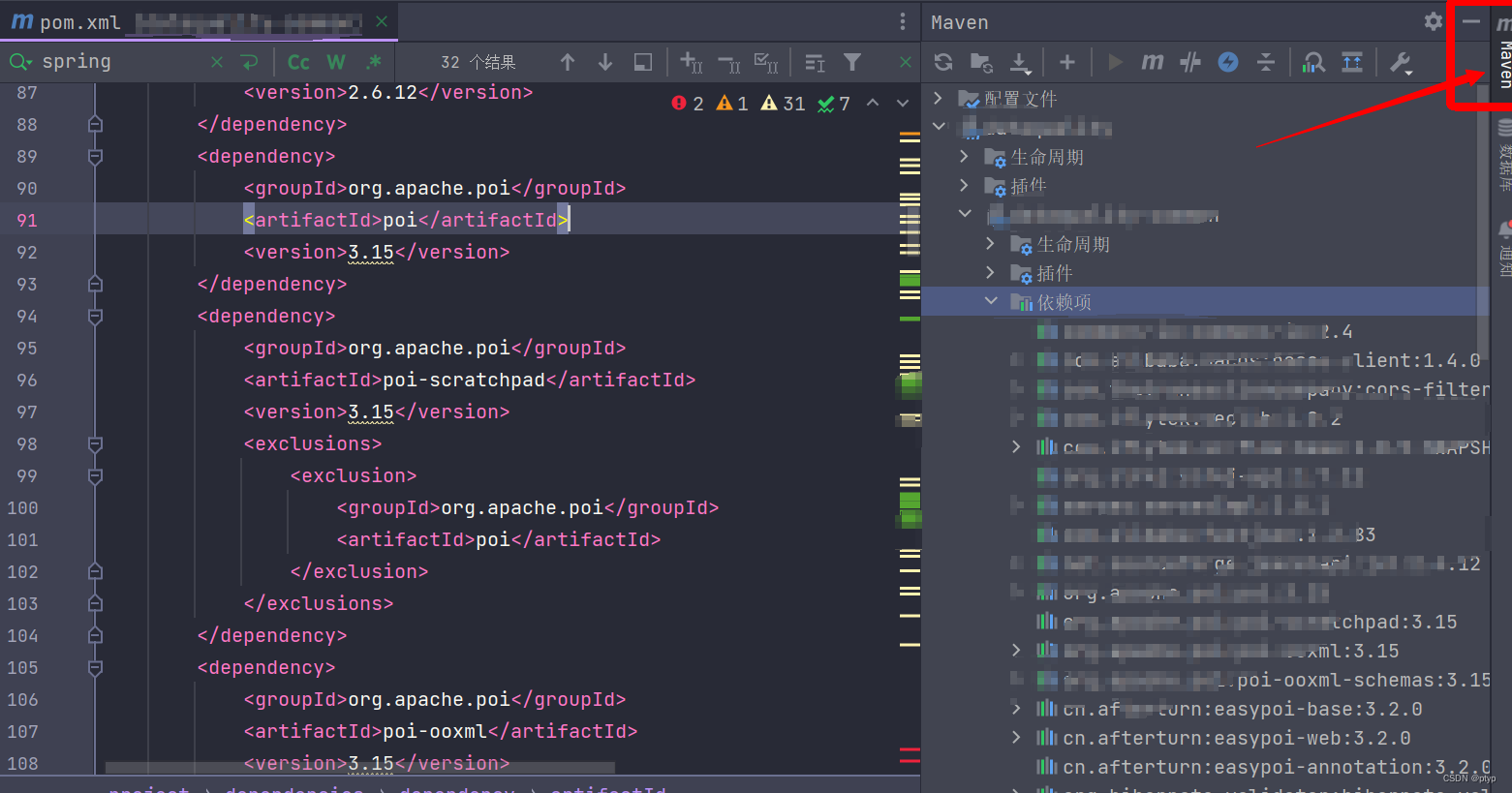Open search filter options
This screenshot has height=793, width=1512.
point(852,62)
